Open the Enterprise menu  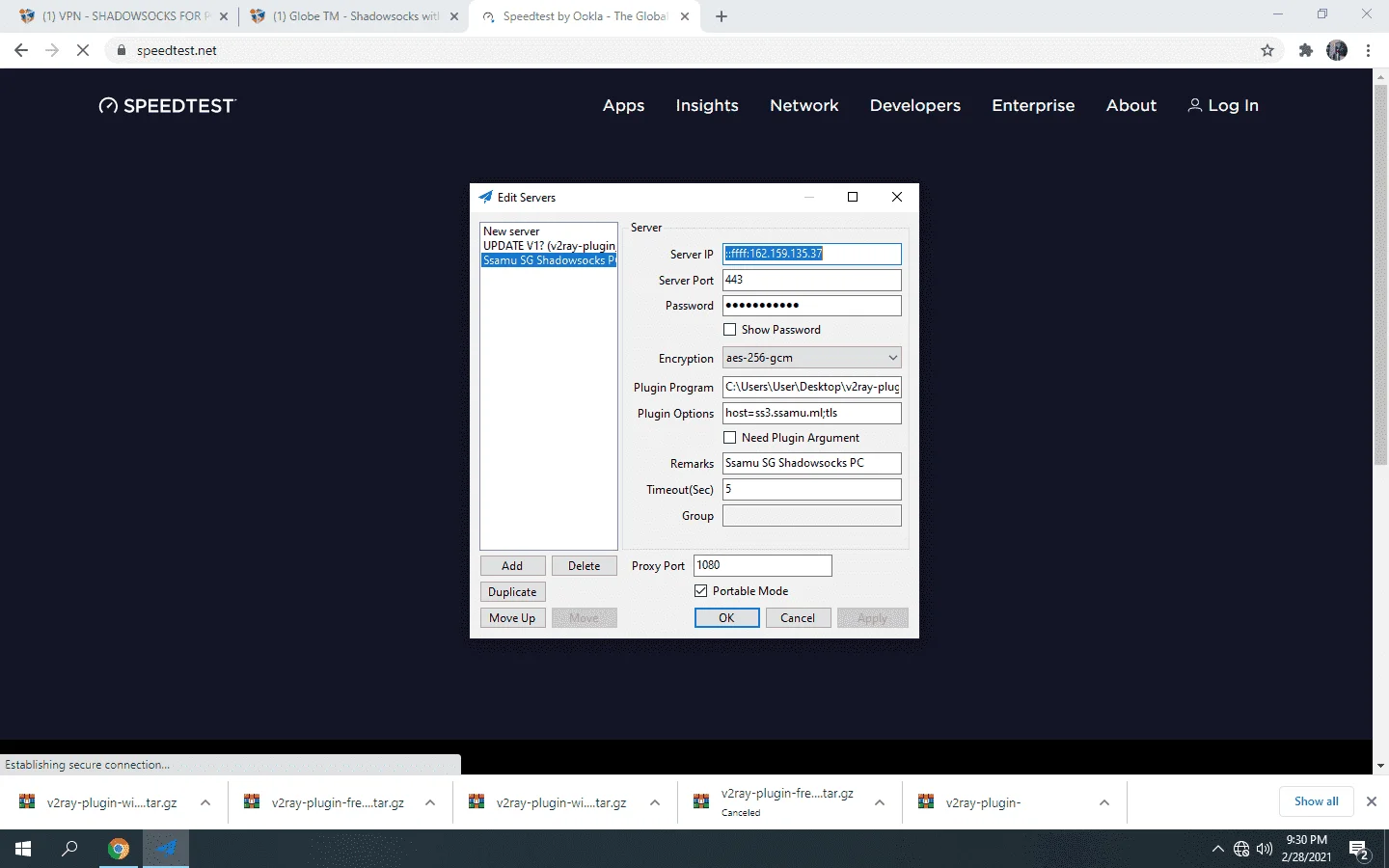coord(1033,105)
